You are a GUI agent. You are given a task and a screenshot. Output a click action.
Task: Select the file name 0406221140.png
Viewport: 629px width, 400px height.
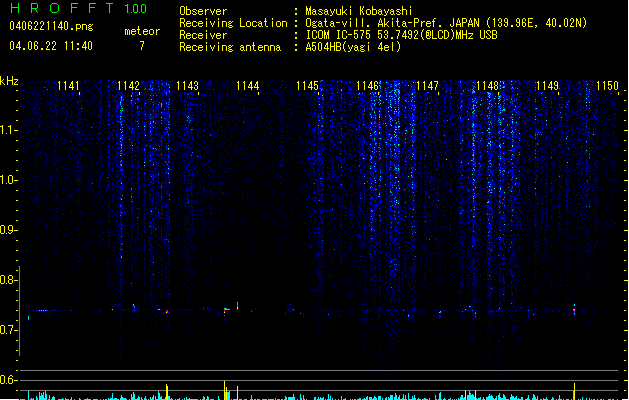coord(51,26)
